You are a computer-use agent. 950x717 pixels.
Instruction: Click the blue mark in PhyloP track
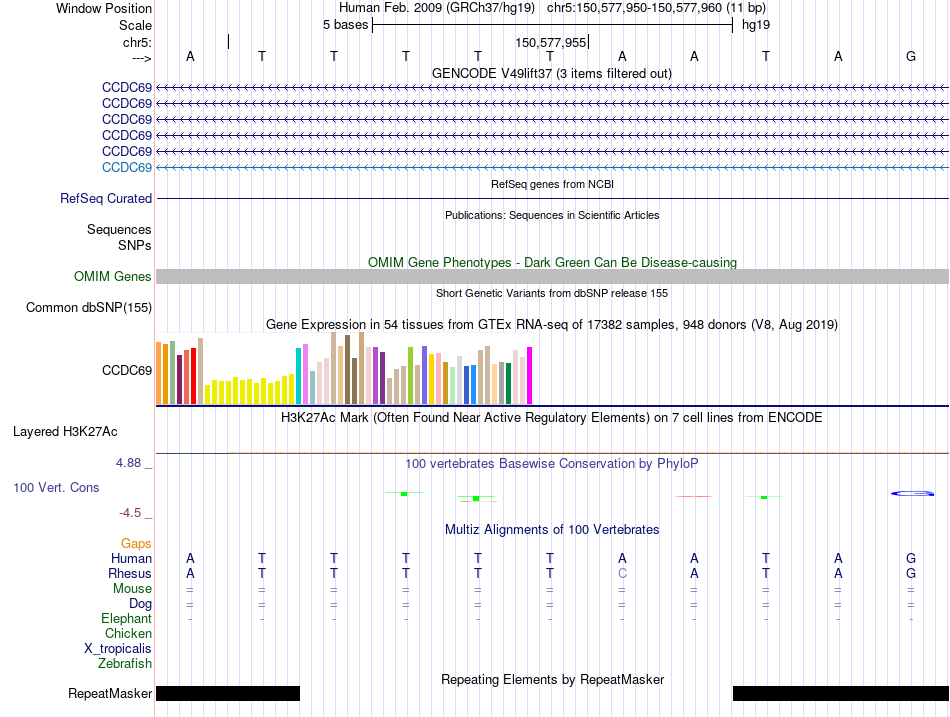(912, 493)
